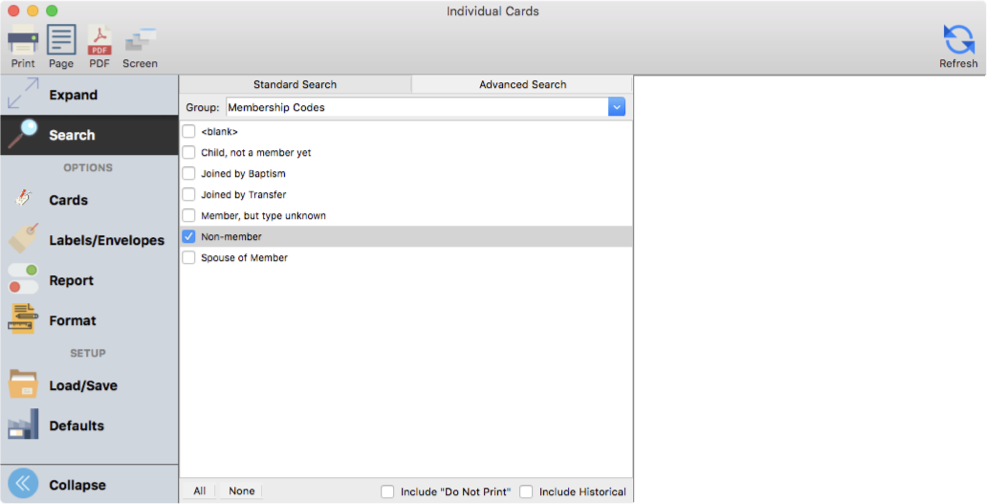
Task: Open the Group dropdown menu
Action: point(616,107)
